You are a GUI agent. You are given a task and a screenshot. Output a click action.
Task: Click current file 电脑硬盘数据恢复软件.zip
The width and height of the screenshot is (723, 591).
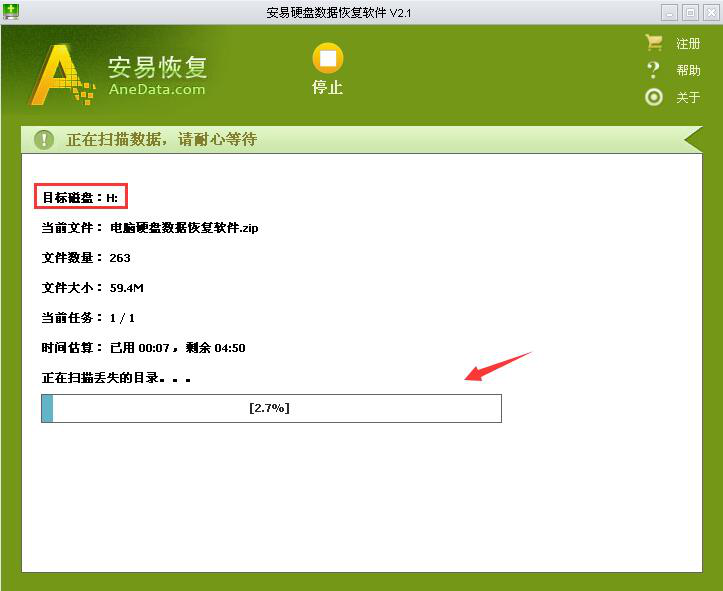click(x=184, y=228)
